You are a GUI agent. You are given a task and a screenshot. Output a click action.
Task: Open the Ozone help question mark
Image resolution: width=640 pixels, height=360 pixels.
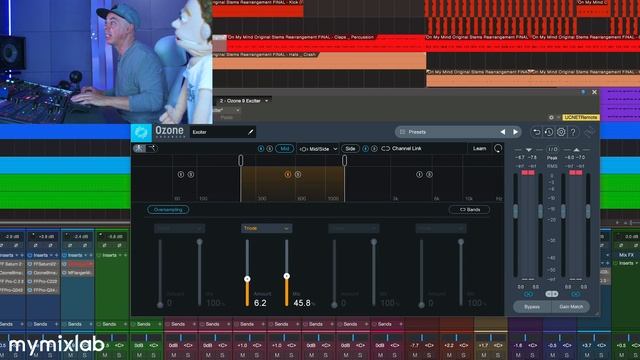pyautogui.click(x=573, y=132)
